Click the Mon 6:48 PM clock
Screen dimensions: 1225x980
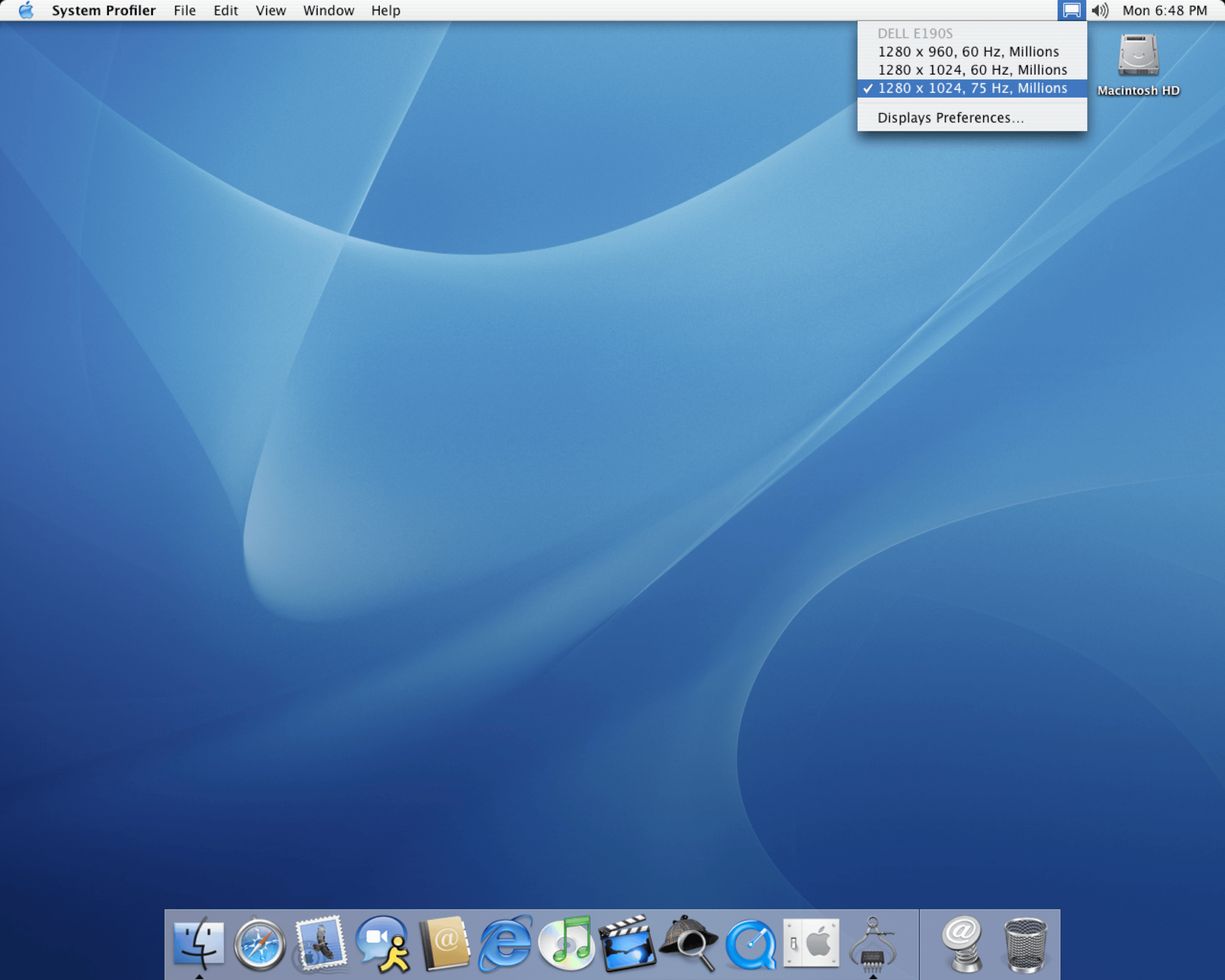point(1165,10)
